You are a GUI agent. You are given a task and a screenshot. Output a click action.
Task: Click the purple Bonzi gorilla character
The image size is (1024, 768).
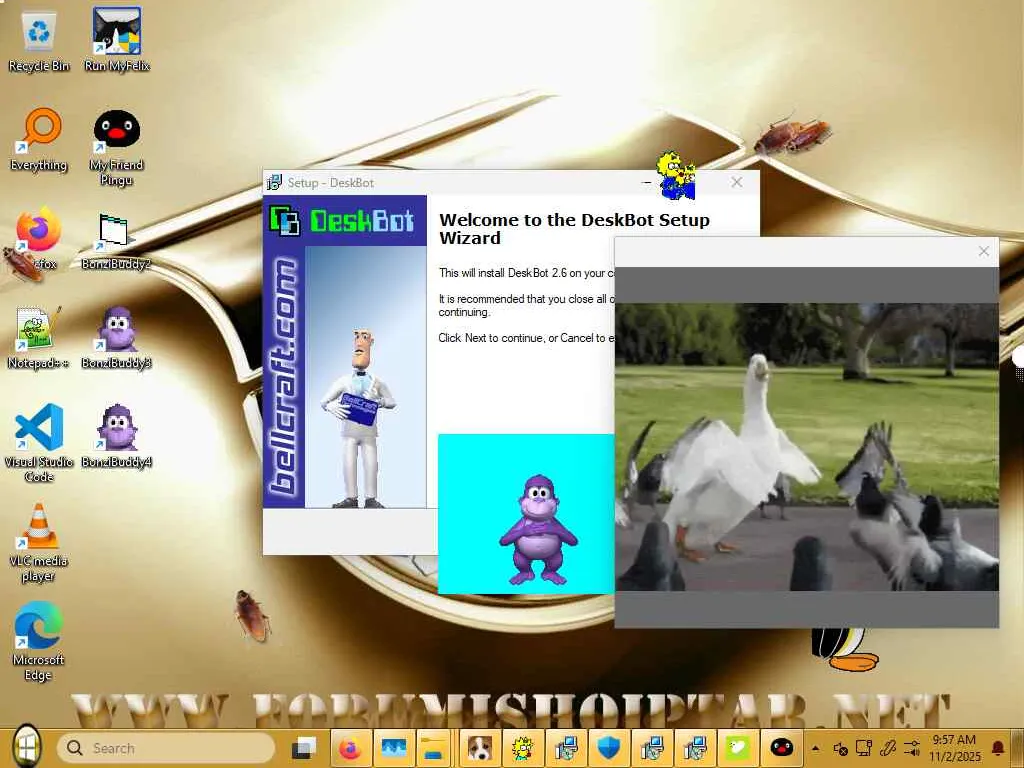click(x=538, y=530)
